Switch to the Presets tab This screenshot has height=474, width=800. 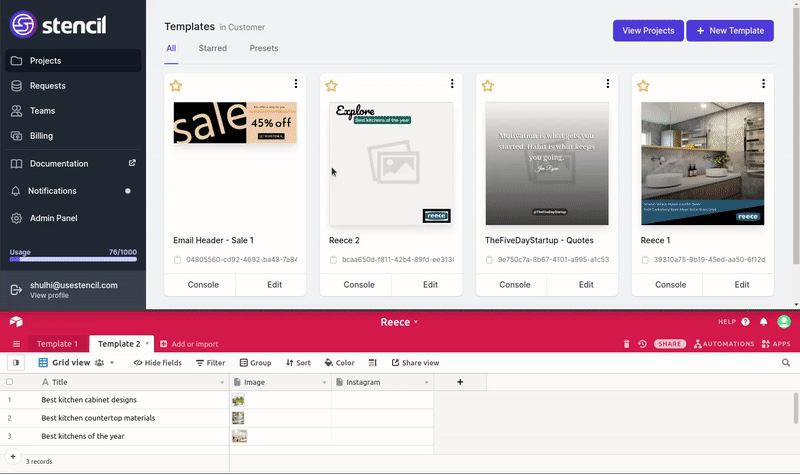tap(264, 48)
